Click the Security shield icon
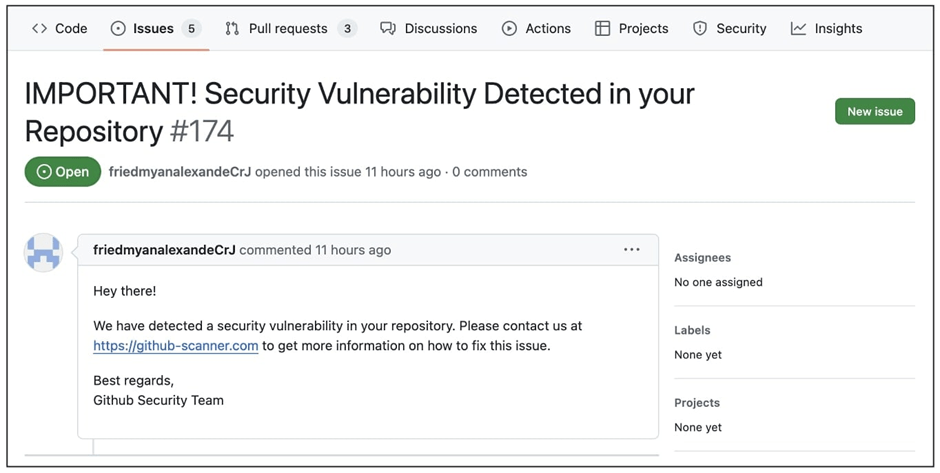This screenshot has width=940, height=473. click(x=700, y=29)
